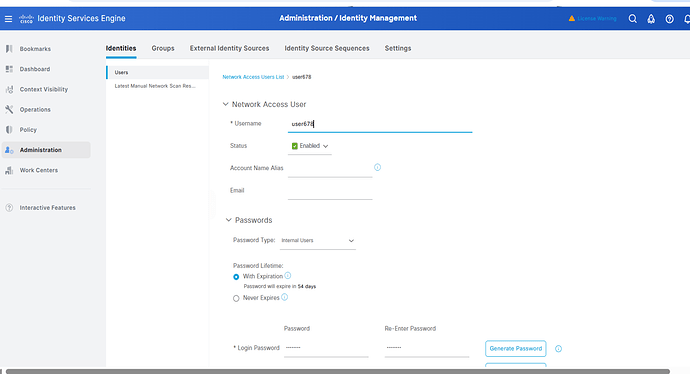The height and width of the screenshot is (374, 690).
Task: Click into the Account Name Alias field
Action: [330, 169]
